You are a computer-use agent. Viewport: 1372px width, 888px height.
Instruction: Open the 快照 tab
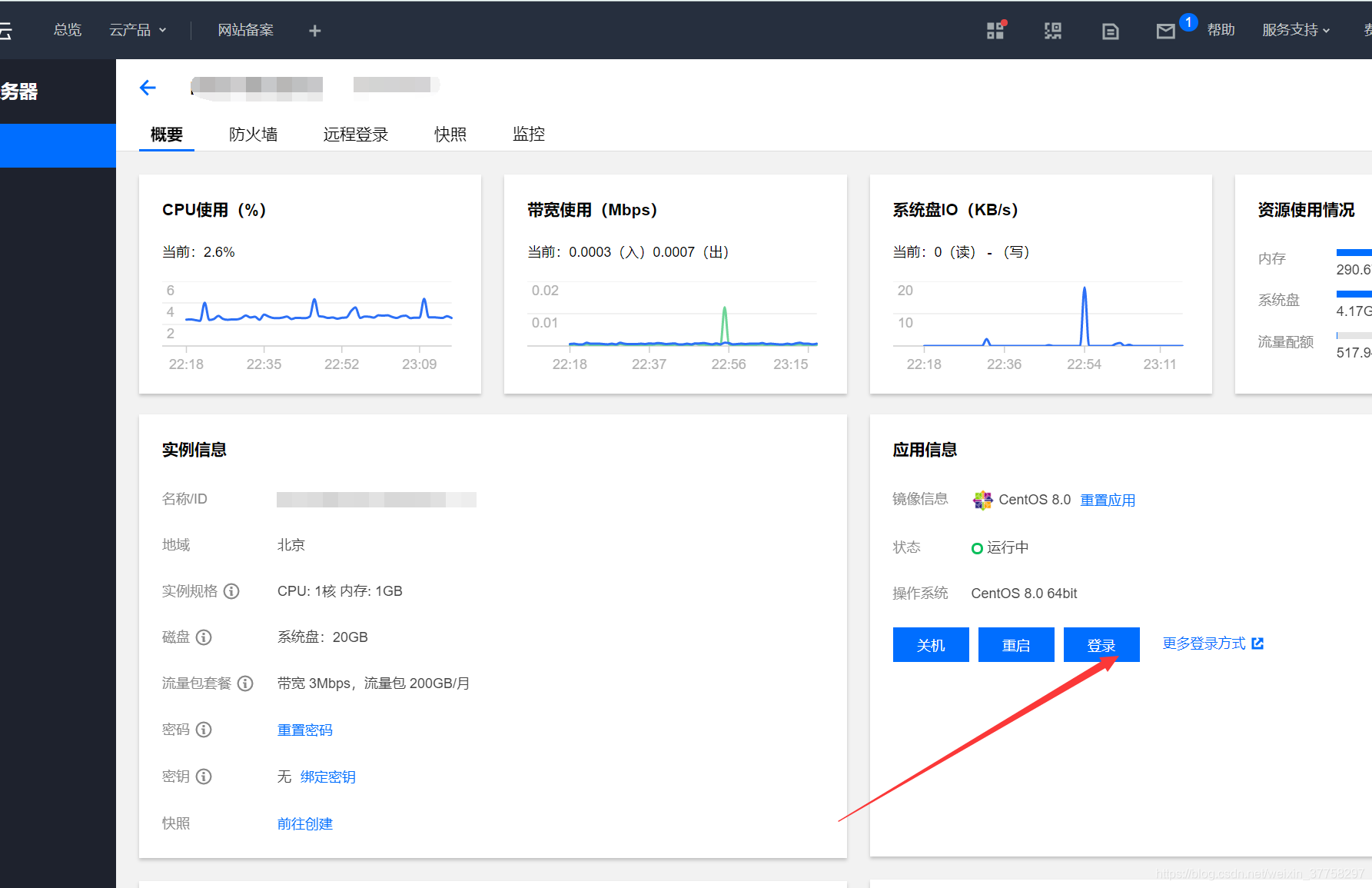pos(450,134)
